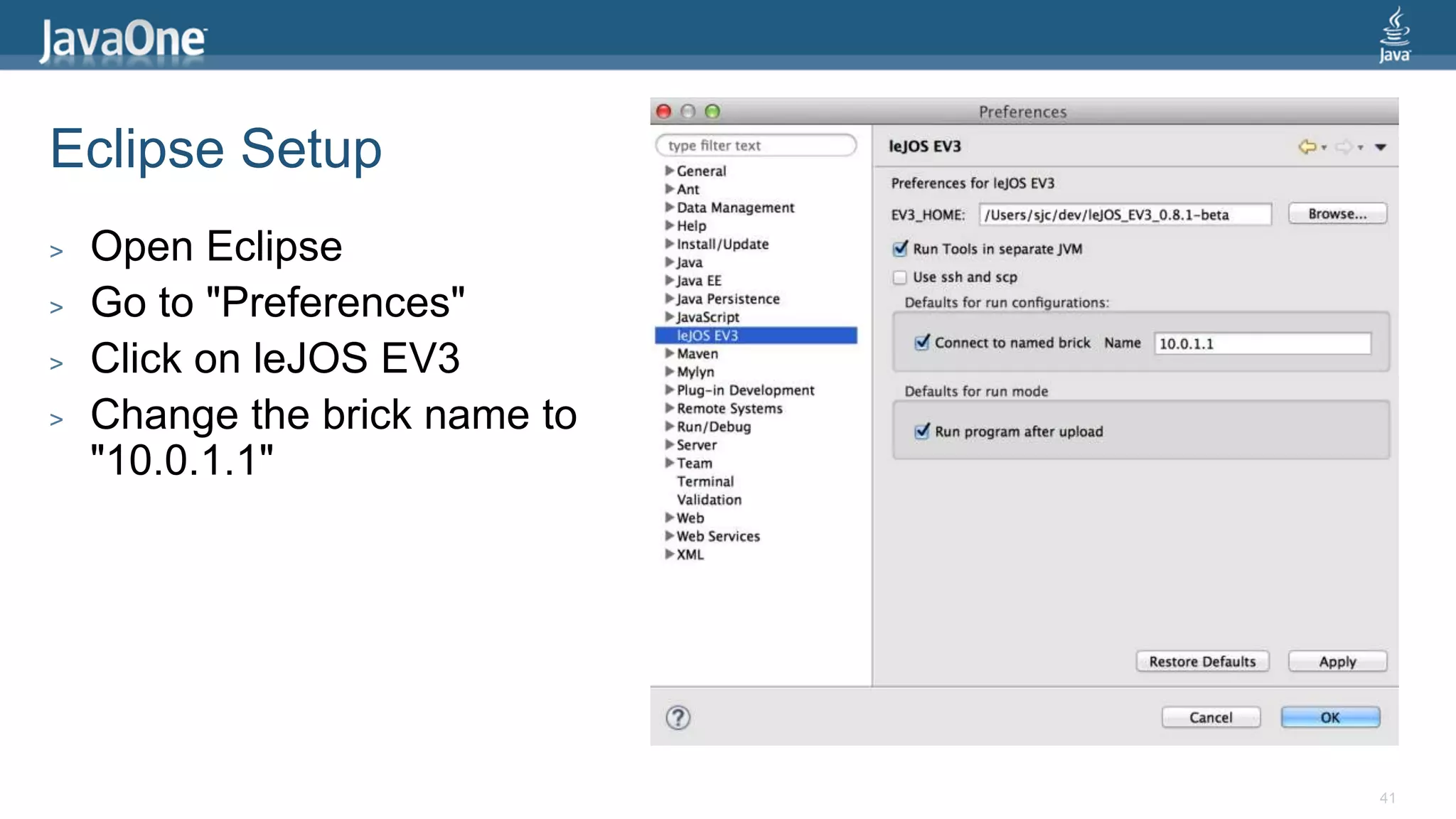Screen dimensions: 1456x819
Task: Open the preferences page view menu triangle
Action: point(1381,147)
